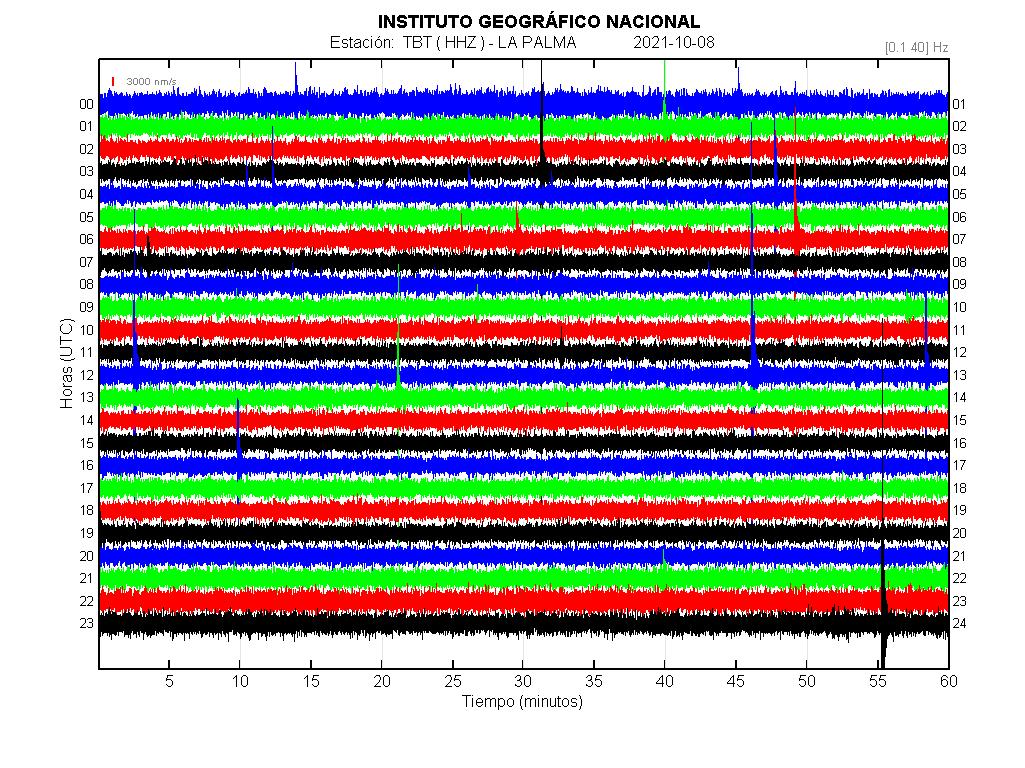1025x768 pixels.
Task: Click the black spike near minute 31 at top
Action: pyautogui.click(x=542, y=130)
